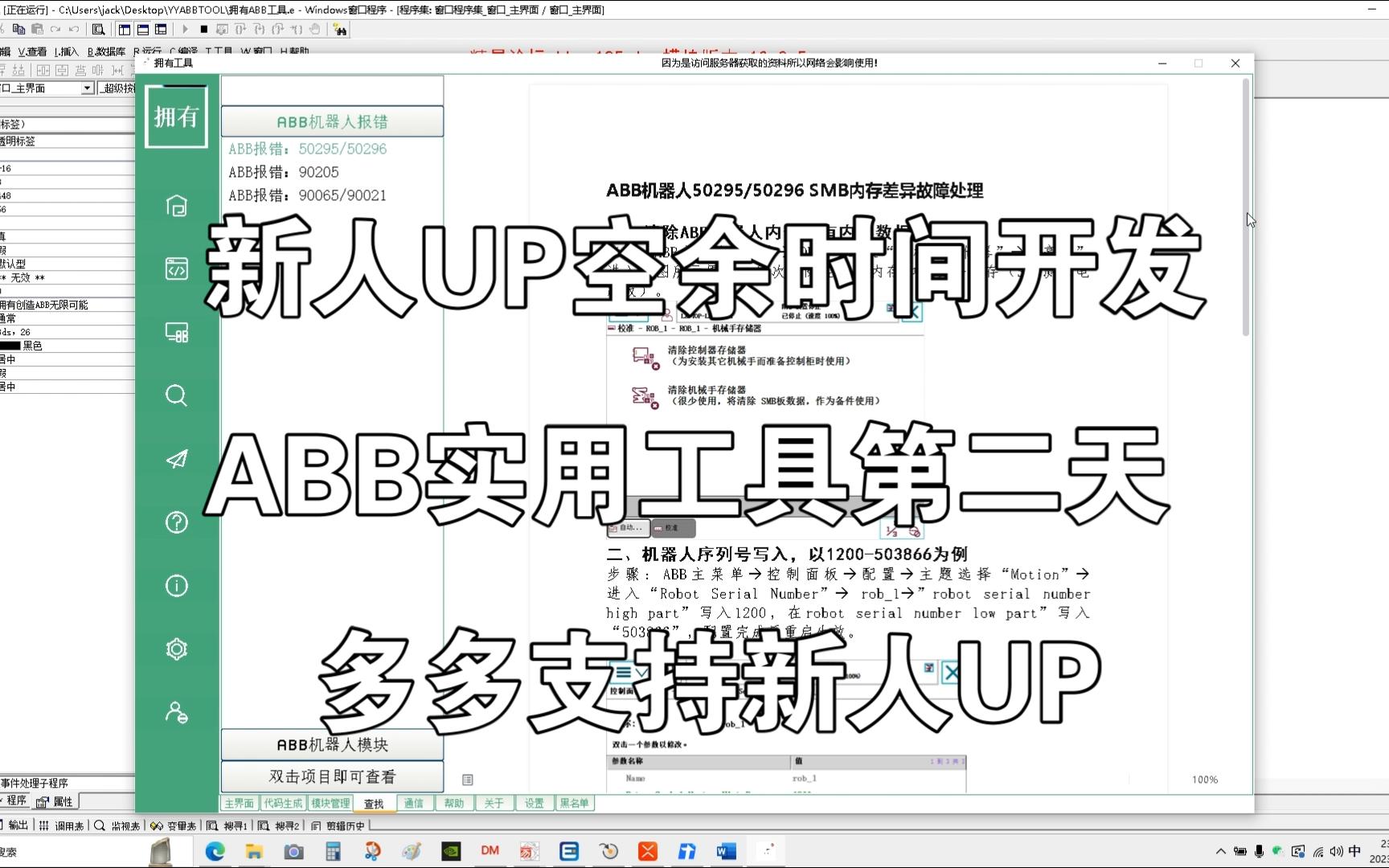Screen dimensions: 1389x868
Task: Open the 输出 panel tab
Action: (x=15, y=825)
